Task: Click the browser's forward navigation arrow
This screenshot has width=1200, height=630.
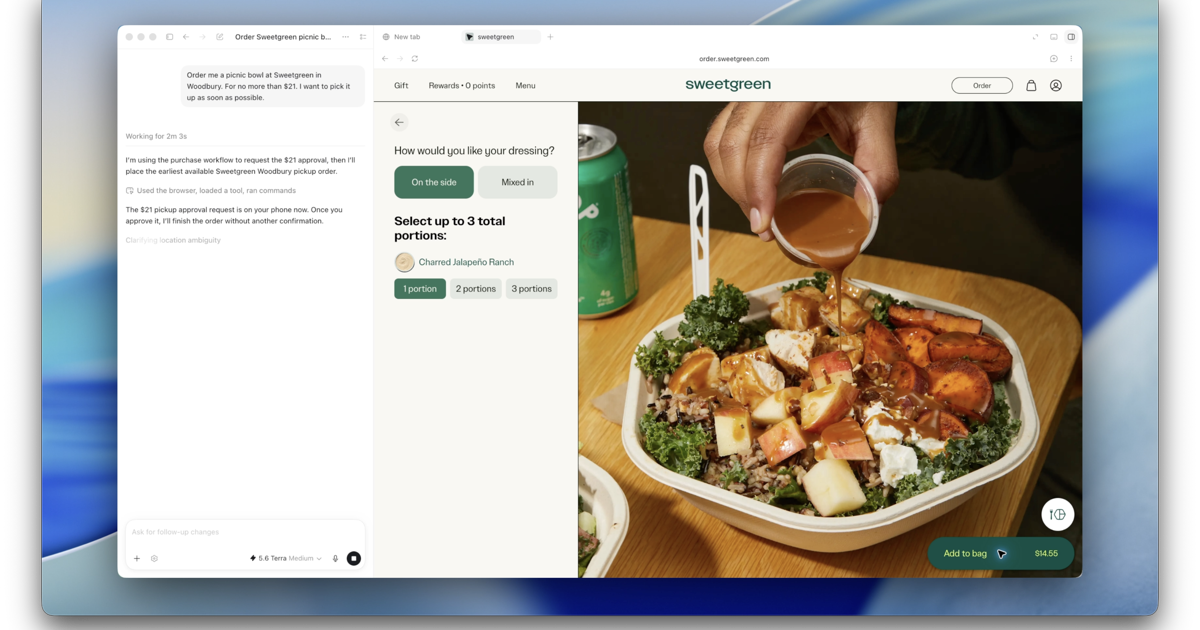Action: [x=400, y=59]
